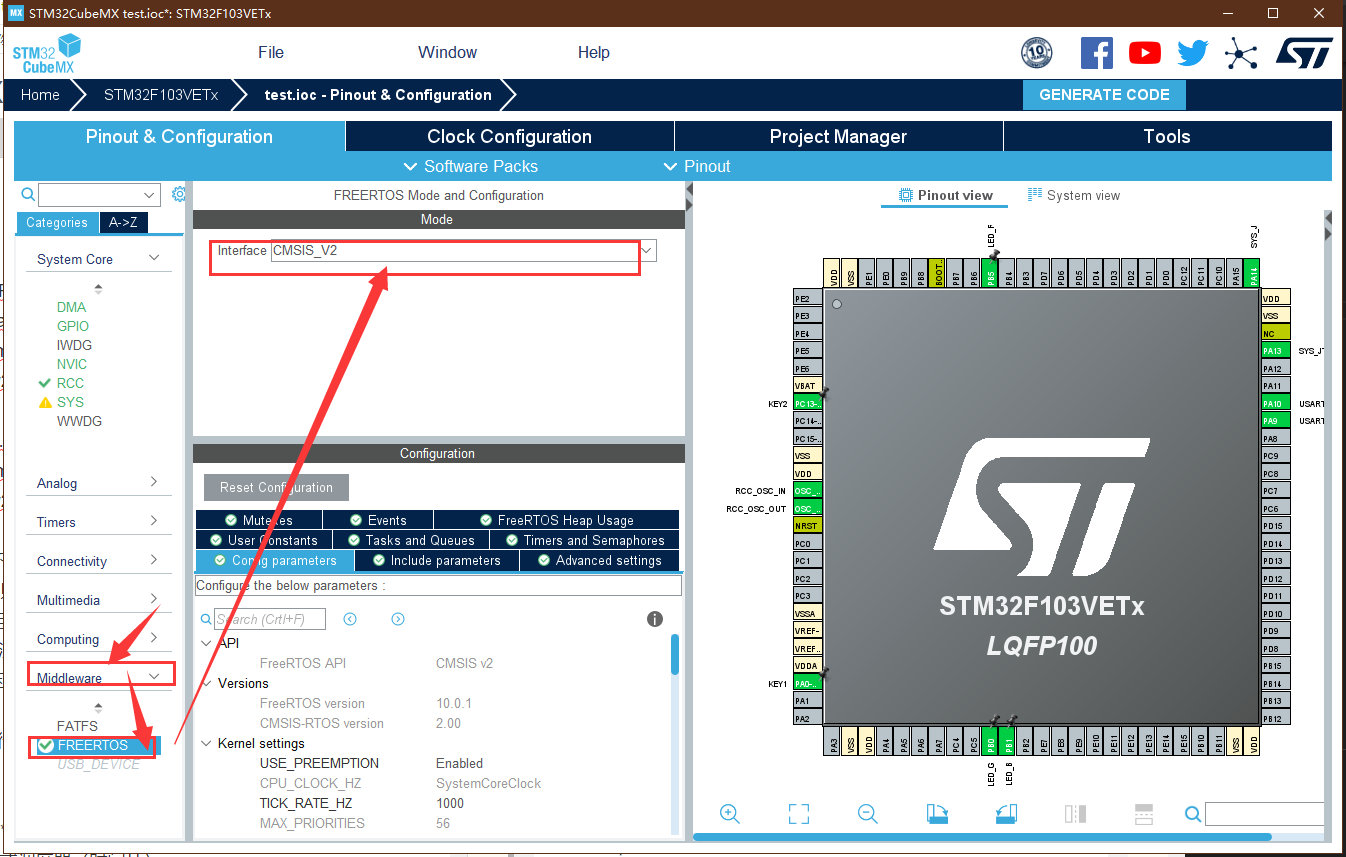The height and width of the screenshot is (857, 1346).
Task: Select the NRST pin on the chip
Action: click(807, 526)
